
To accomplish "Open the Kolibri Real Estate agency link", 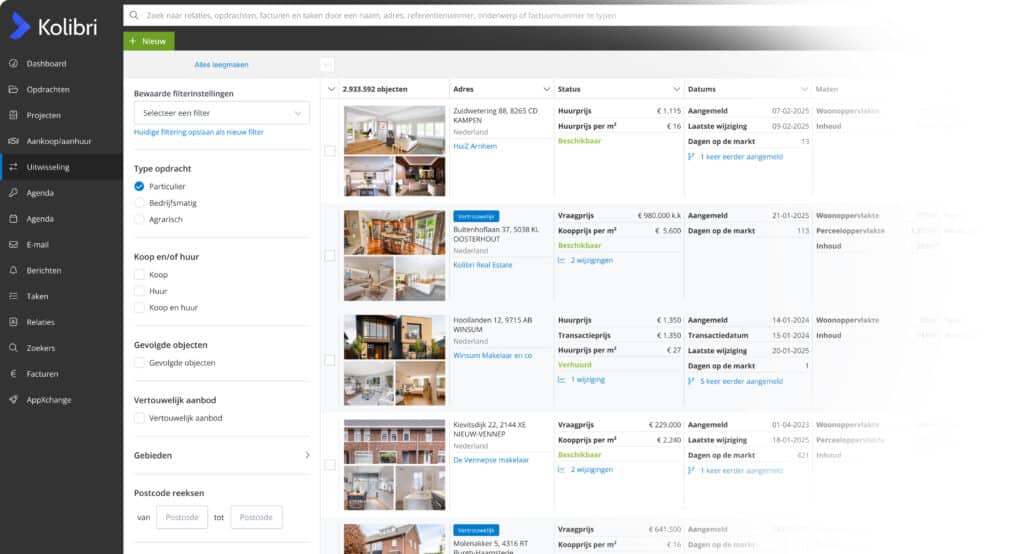I will pyautogui.click(x=483, y=265).
